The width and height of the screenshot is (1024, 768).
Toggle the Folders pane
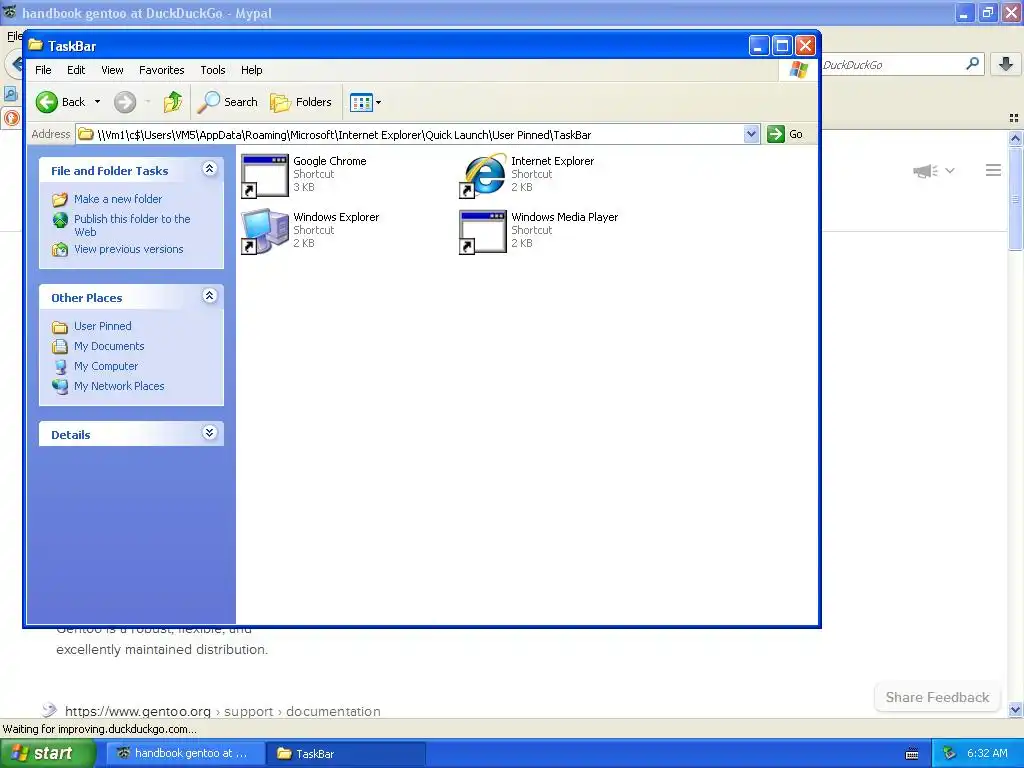(x=301, y=102)
